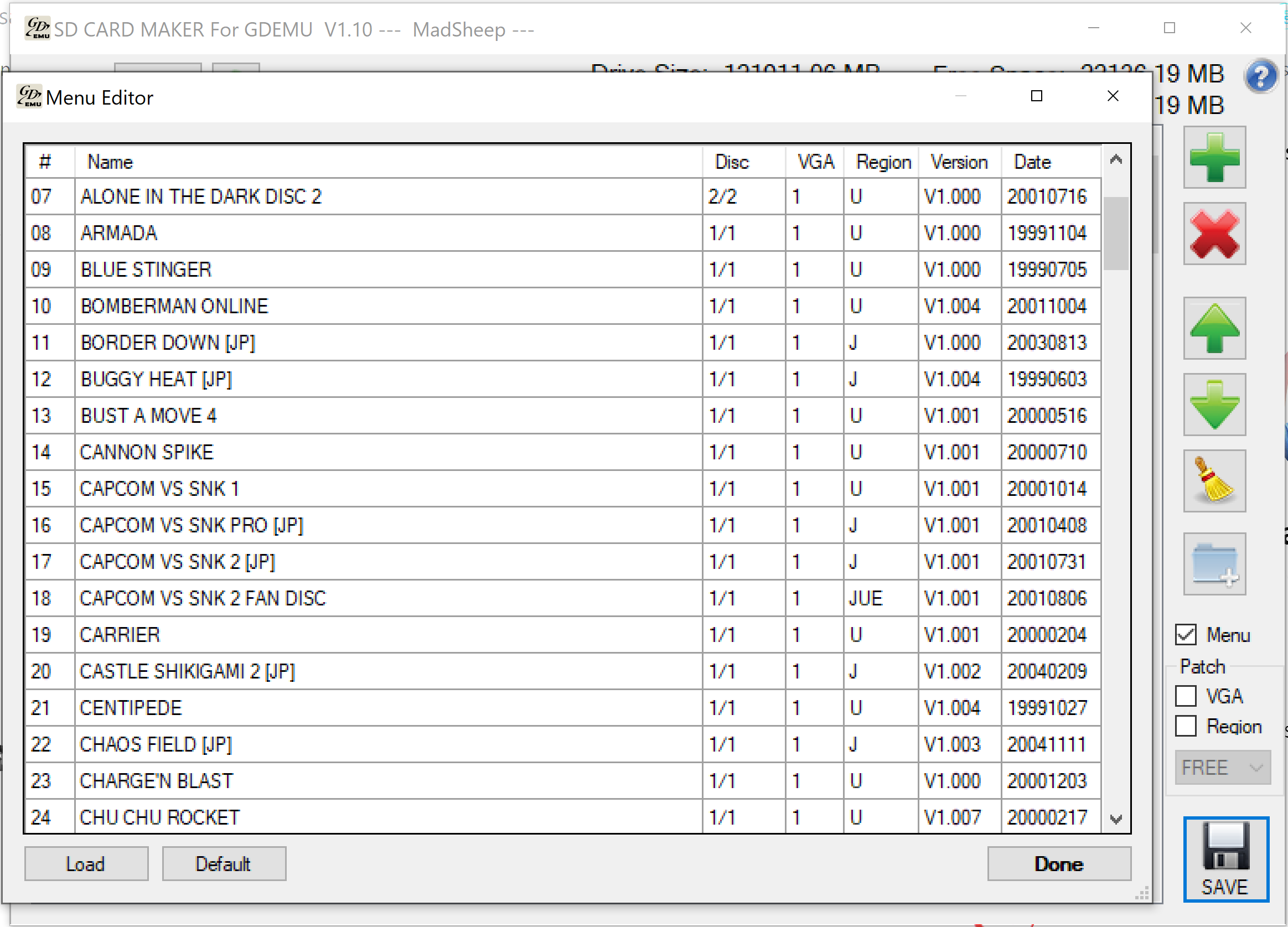The image size is (1288, 927).
Task: Click date 19991104 for ARMADA
Action: click(1051, 233)
